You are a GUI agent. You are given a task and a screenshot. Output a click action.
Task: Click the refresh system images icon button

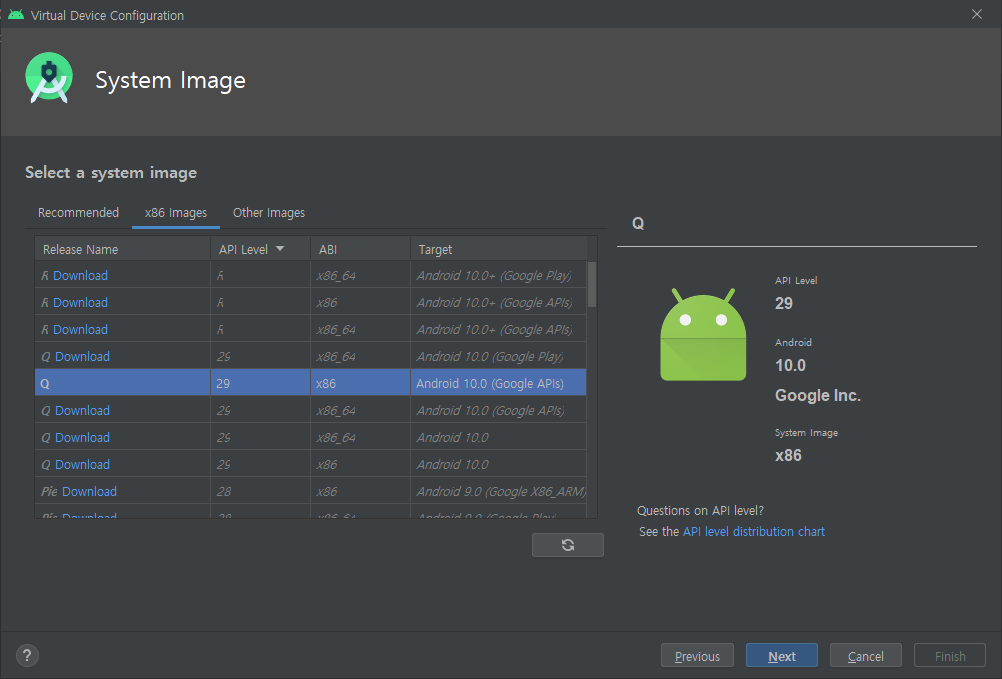(x=567, y=545)
